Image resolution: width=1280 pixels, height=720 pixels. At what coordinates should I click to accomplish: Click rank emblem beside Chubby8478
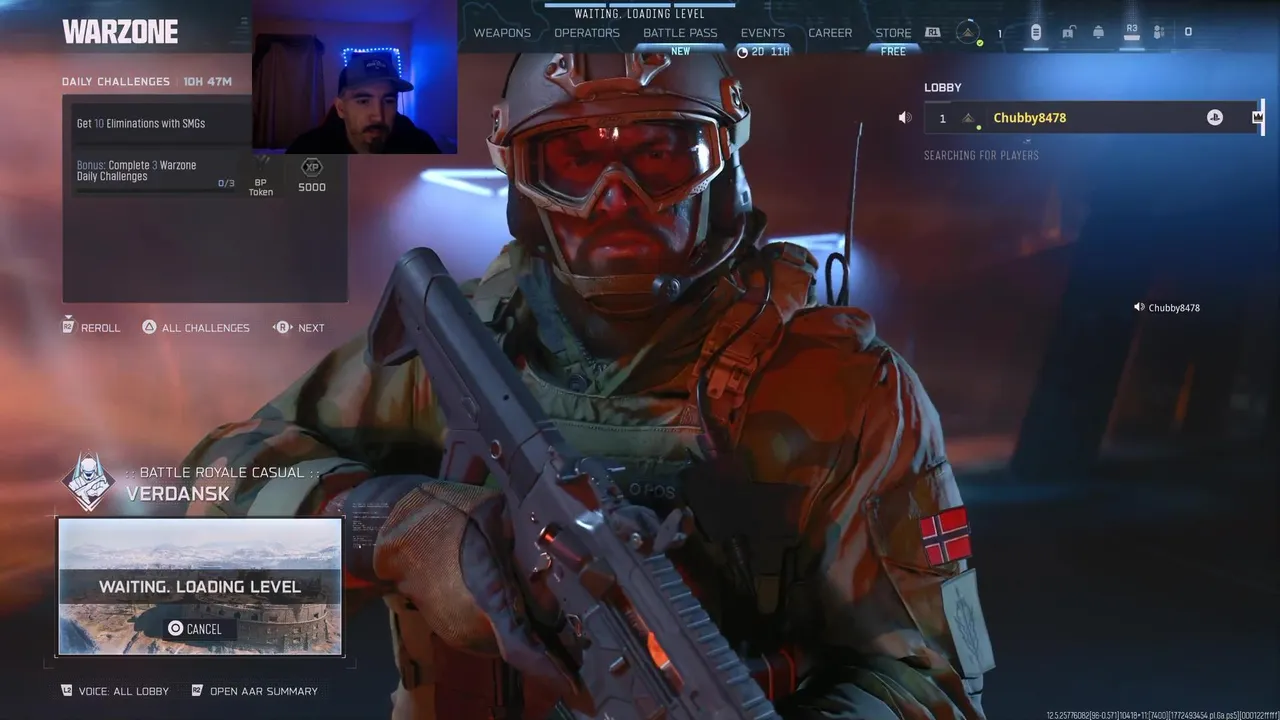tap(969, 119)
